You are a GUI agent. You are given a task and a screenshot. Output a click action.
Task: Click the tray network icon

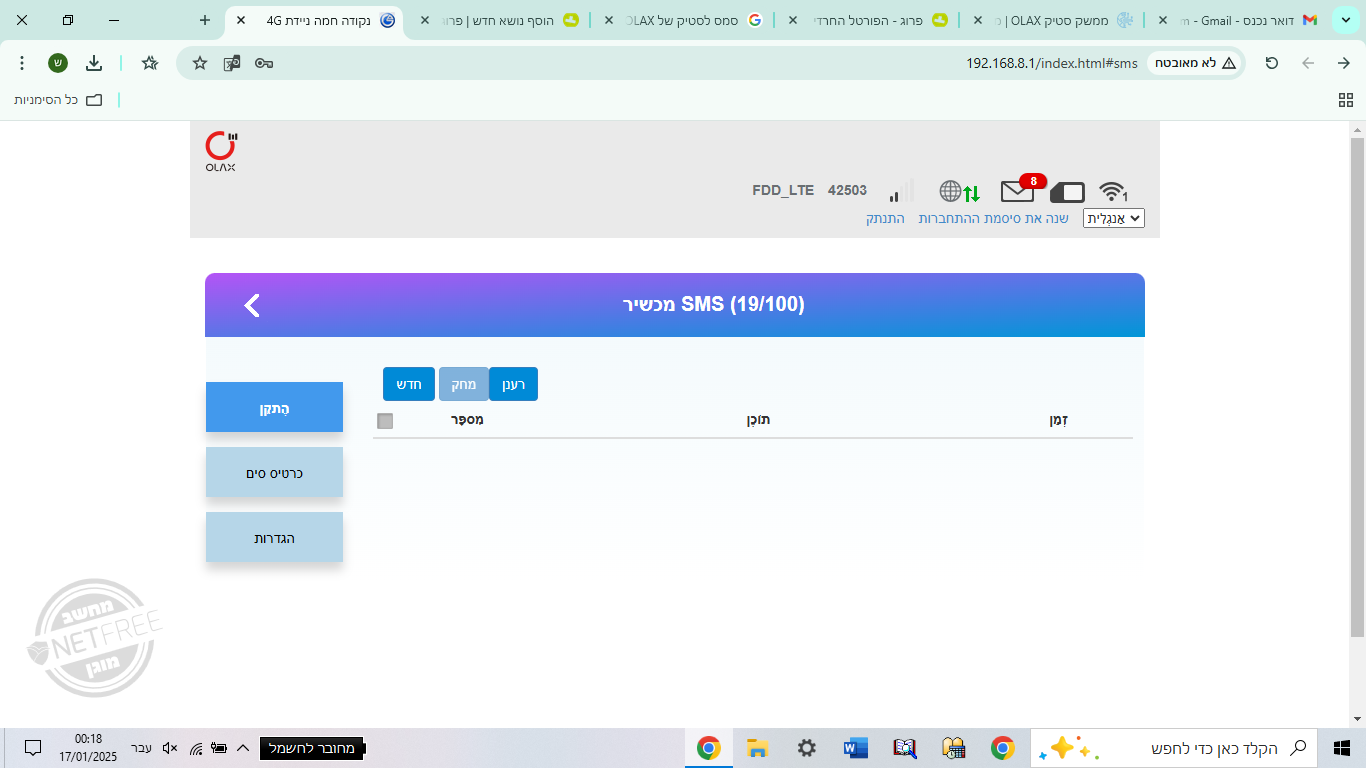(x=195, y=748)
